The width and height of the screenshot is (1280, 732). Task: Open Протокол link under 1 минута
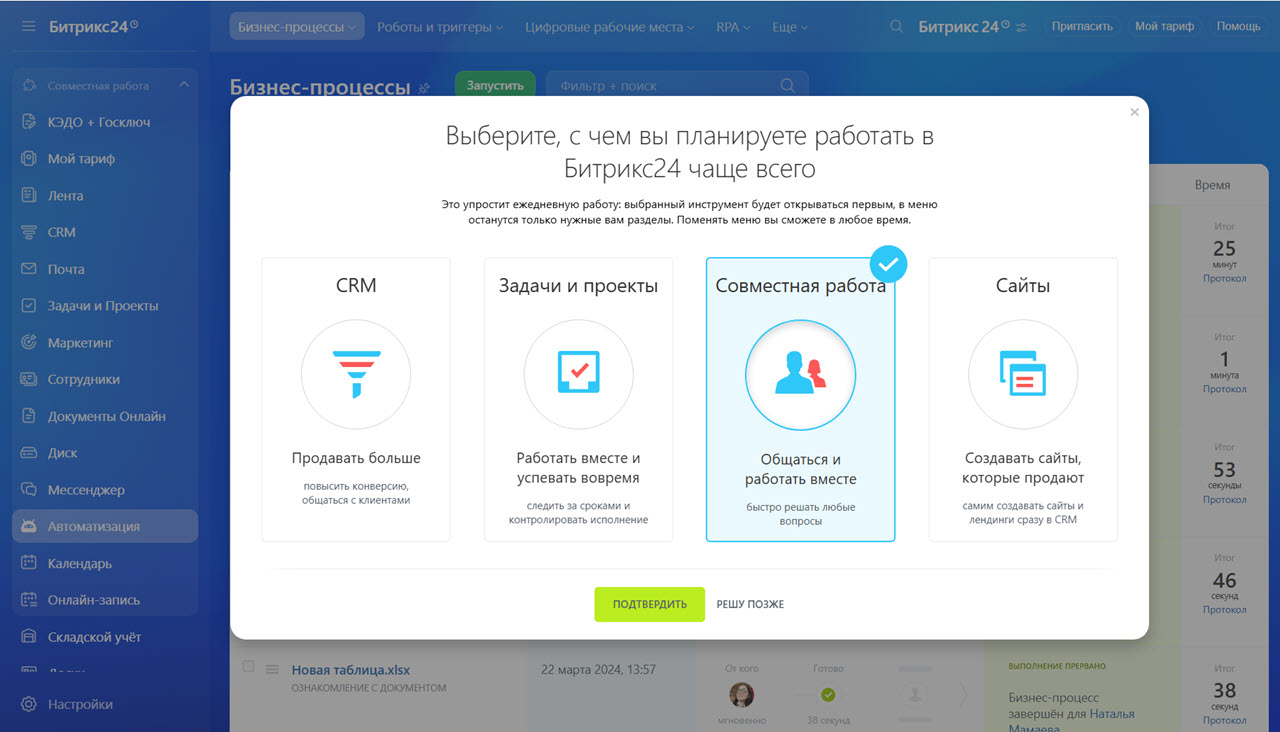[x=1225, y=389]
